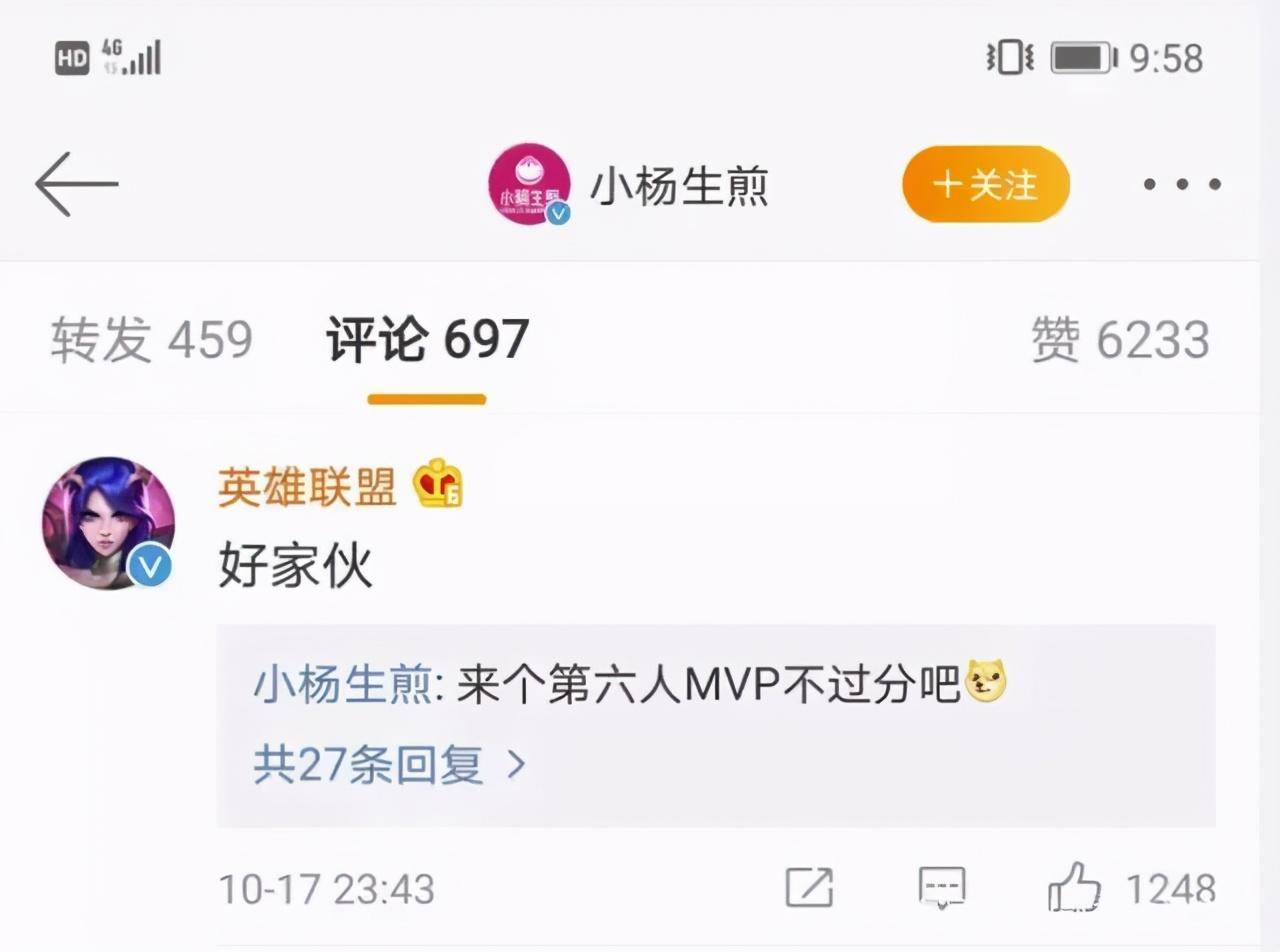Screen dimensions: 1280x952
Task: Reply with the comment bubble icon
Action: pyautogui.click(x=942, y=887)
